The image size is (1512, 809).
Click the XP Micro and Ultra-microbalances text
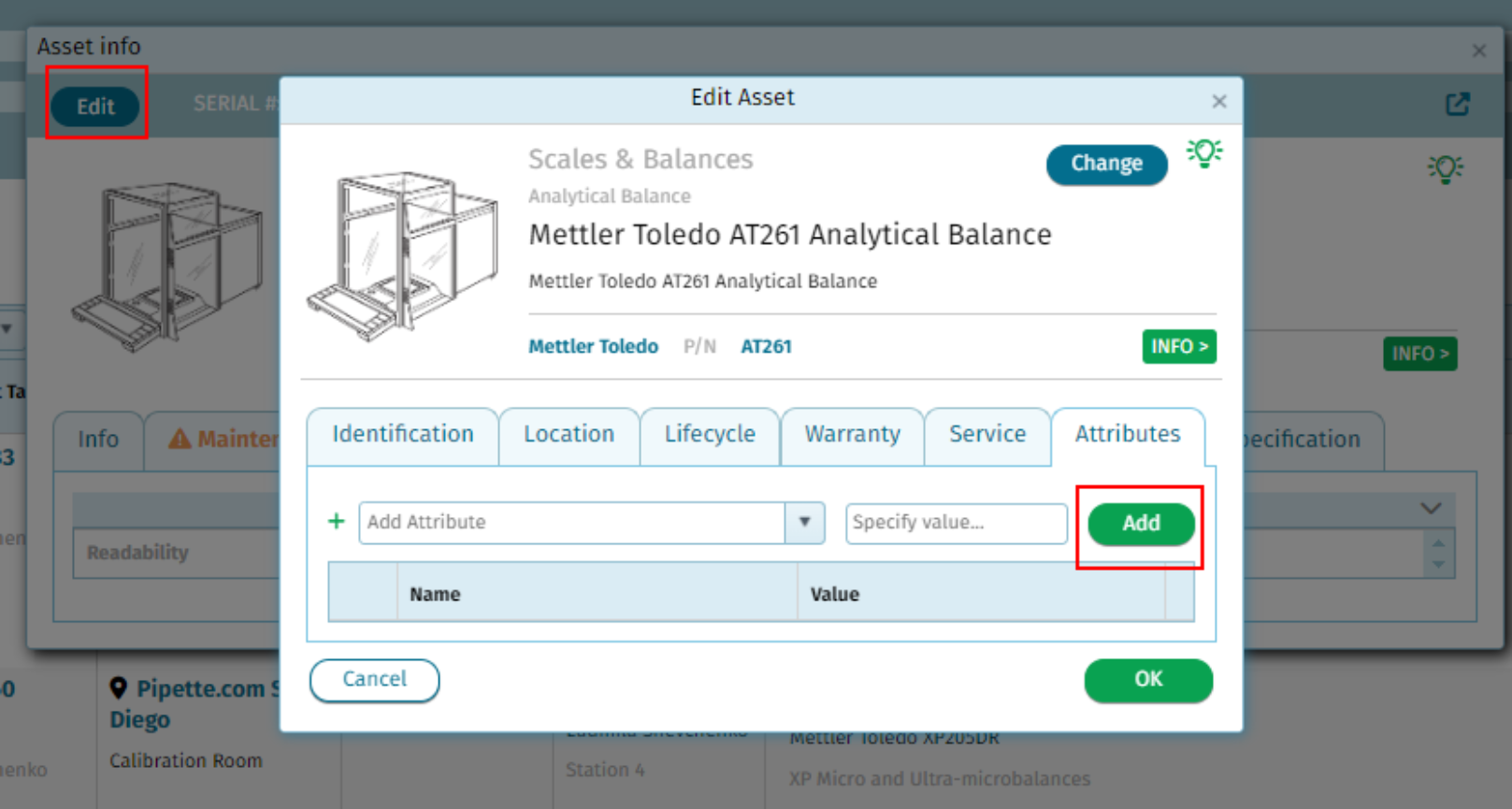939,779
